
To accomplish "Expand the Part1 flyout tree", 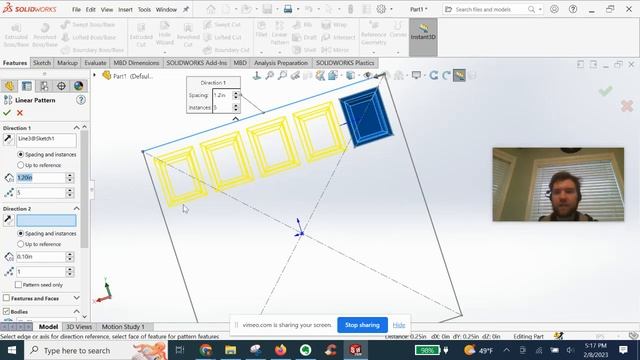I will tap(95, 75).
